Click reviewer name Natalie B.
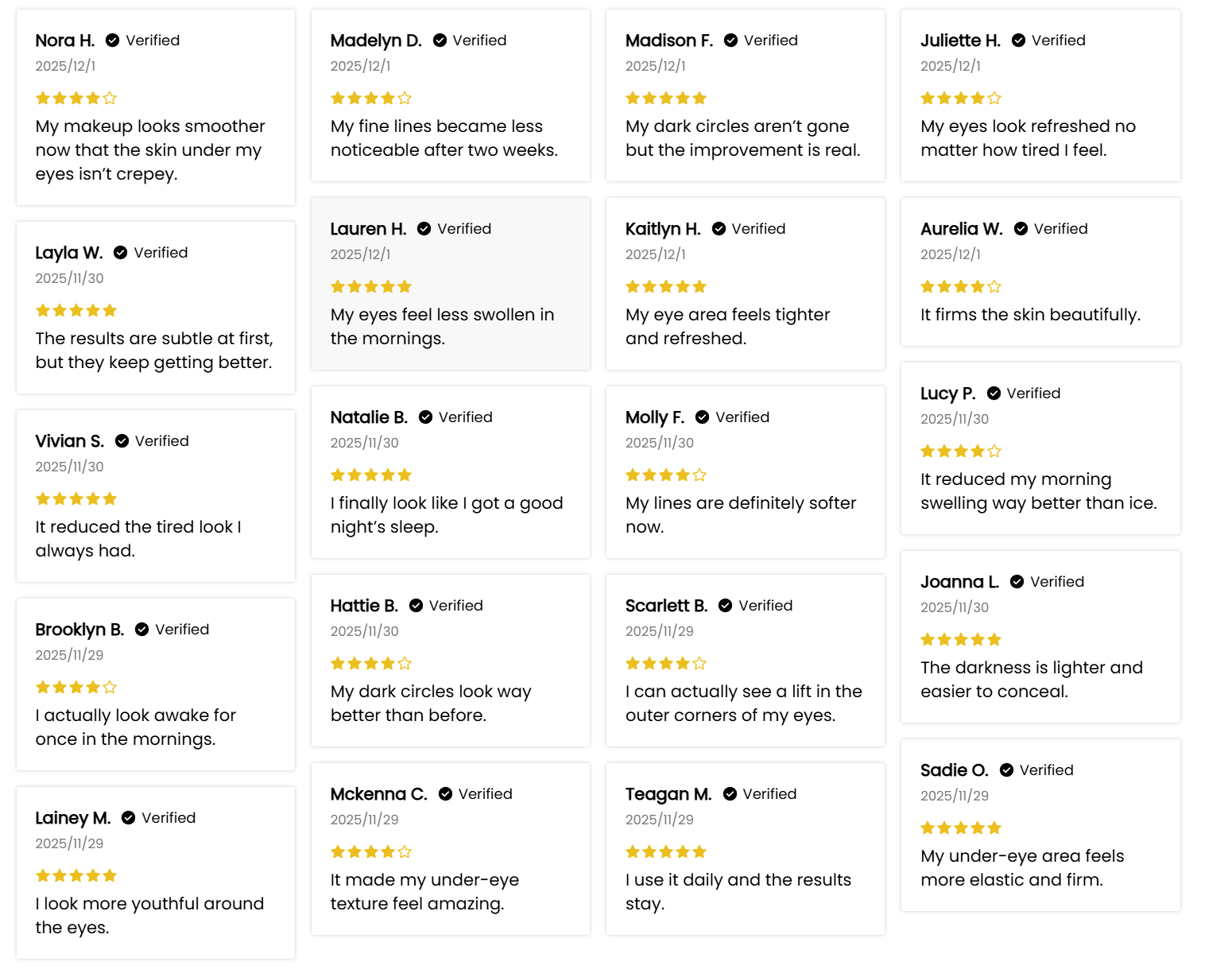Image resolution: width=1232 pixels, height=977 pixels. (369, 417)
